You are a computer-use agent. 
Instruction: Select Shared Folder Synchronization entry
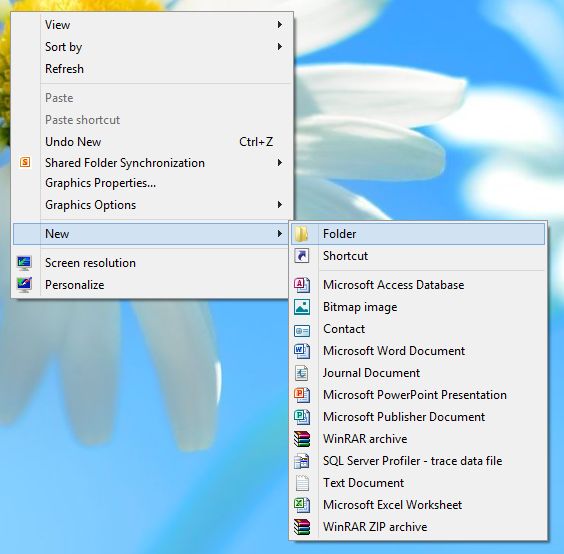click(x=152, y=163)
